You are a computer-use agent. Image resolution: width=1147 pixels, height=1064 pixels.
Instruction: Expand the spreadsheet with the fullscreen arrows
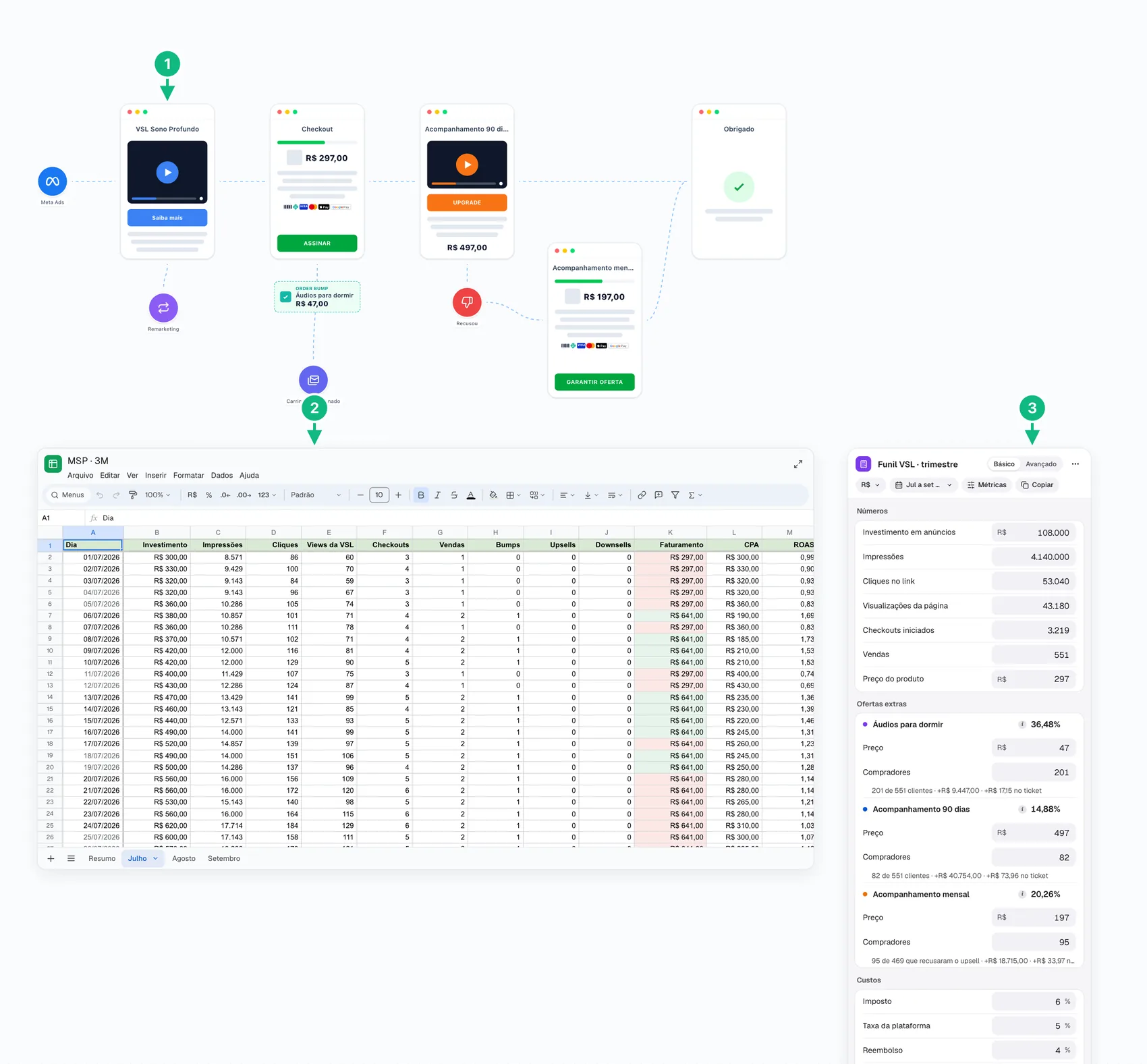click(798, 464)
